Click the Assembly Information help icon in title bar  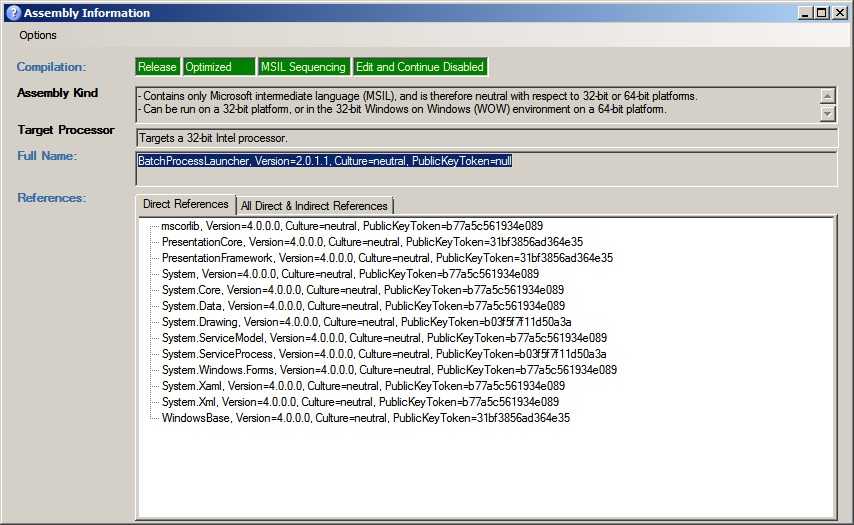(x=13, y=13)
